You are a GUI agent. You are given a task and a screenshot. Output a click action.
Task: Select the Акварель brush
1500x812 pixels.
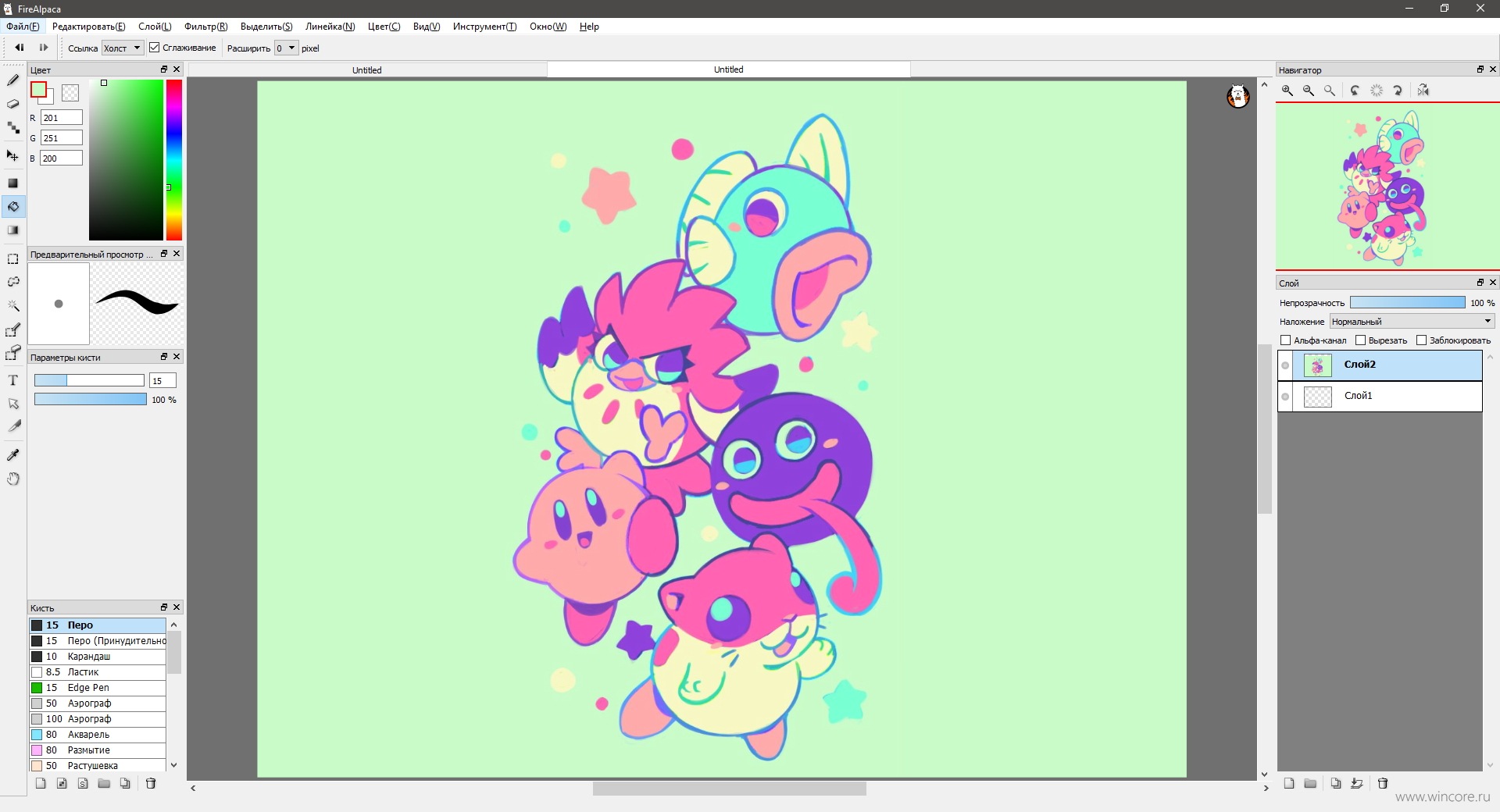(x=98, y=735)
